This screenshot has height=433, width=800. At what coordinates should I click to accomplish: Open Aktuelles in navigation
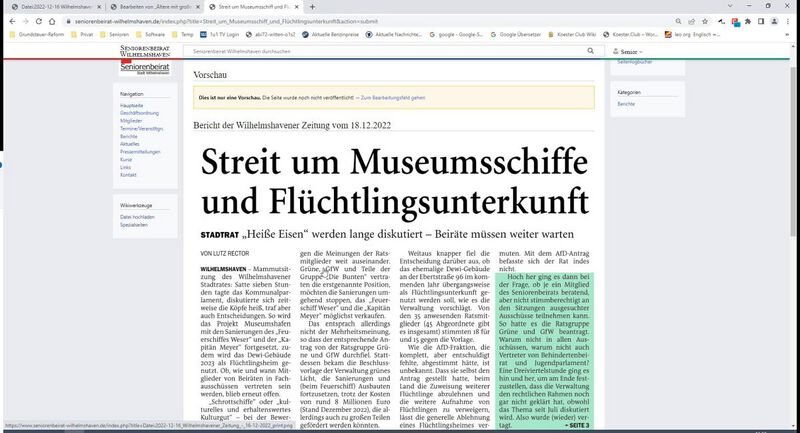click(x=130, y=144)
